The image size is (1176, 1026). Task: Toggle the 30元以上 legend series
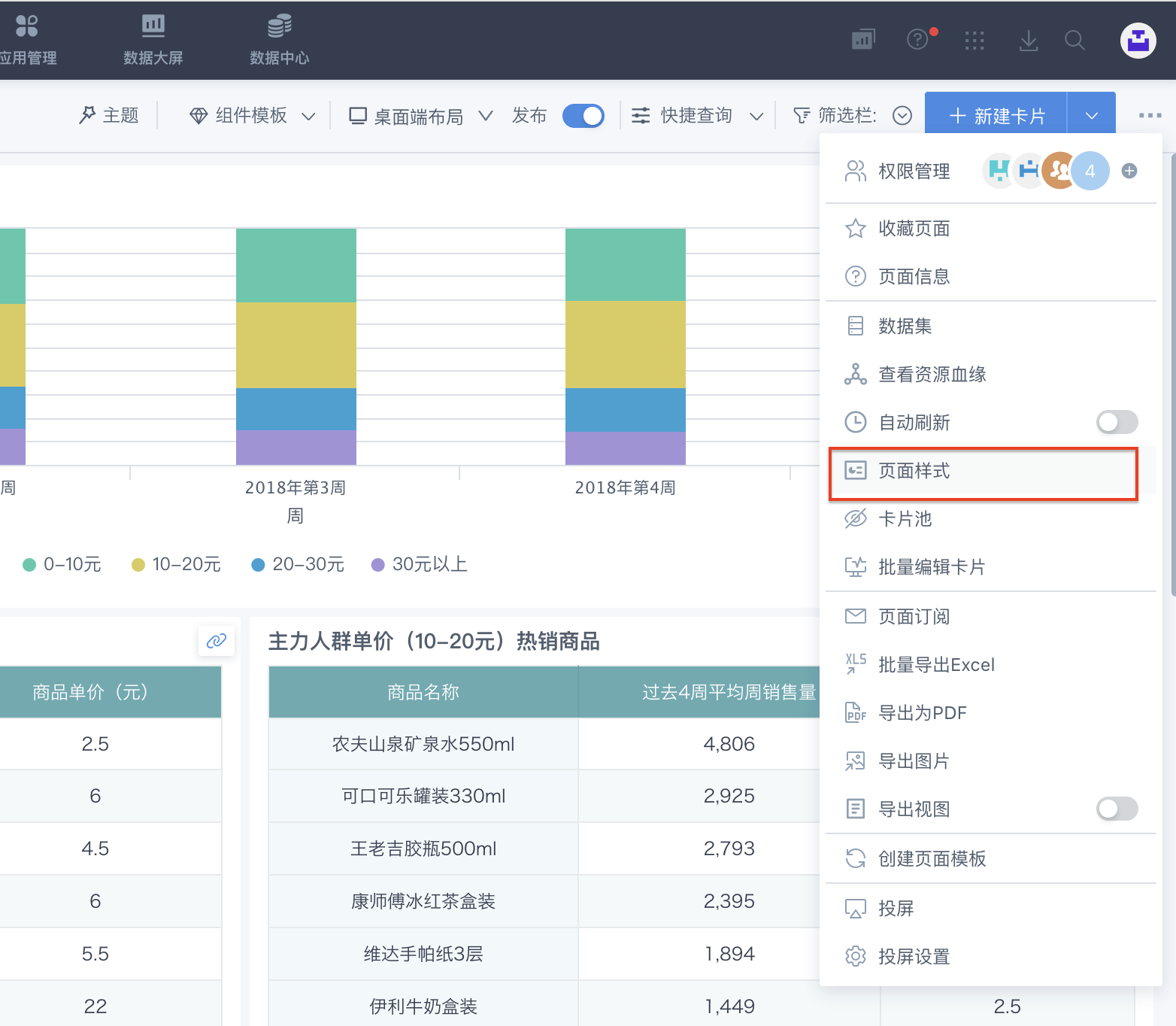pos(420,564)
